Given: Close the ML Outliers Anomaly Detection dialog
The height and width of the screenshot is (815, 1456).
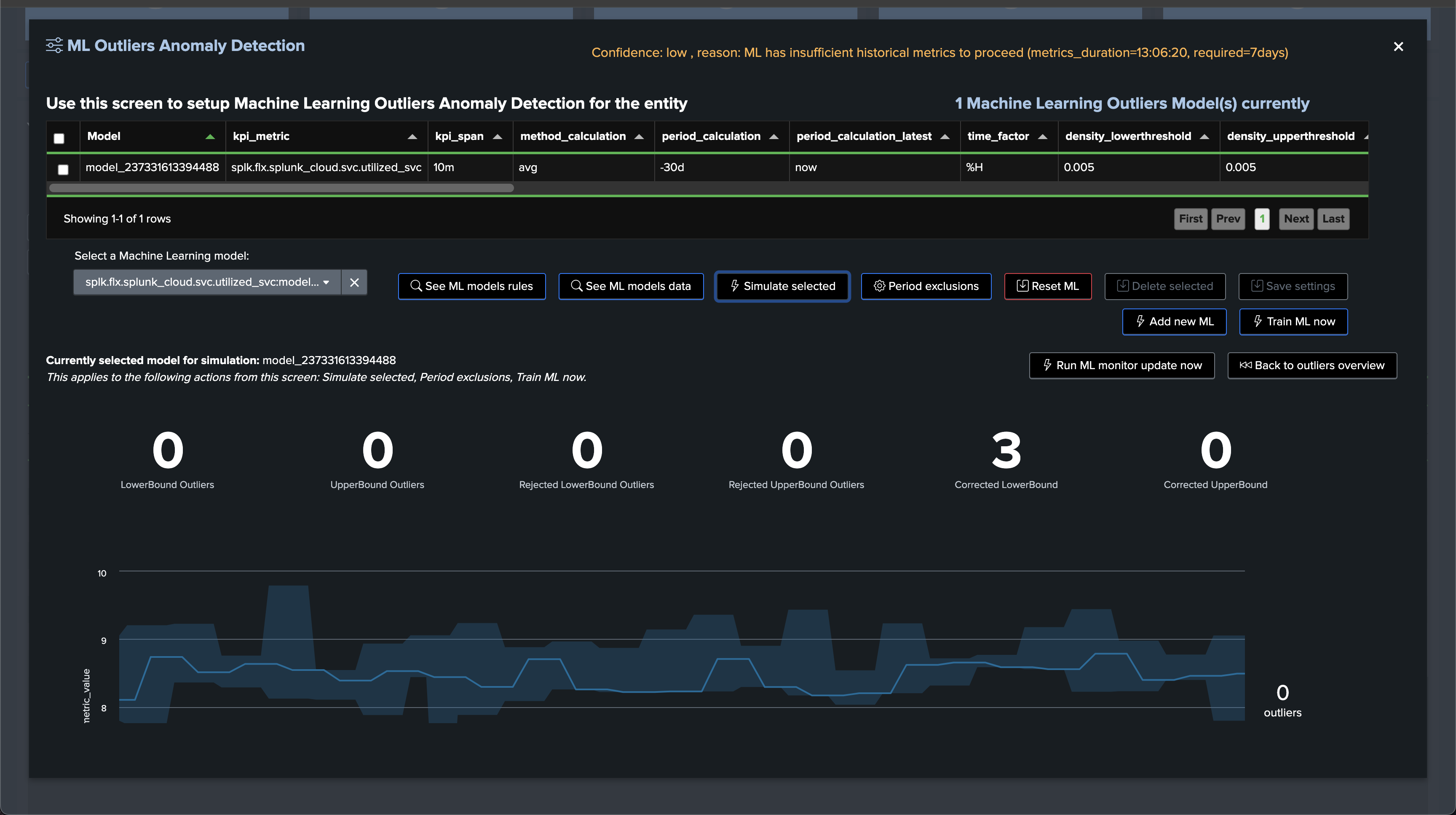Looking at the screenshot, I should 1398,46.
